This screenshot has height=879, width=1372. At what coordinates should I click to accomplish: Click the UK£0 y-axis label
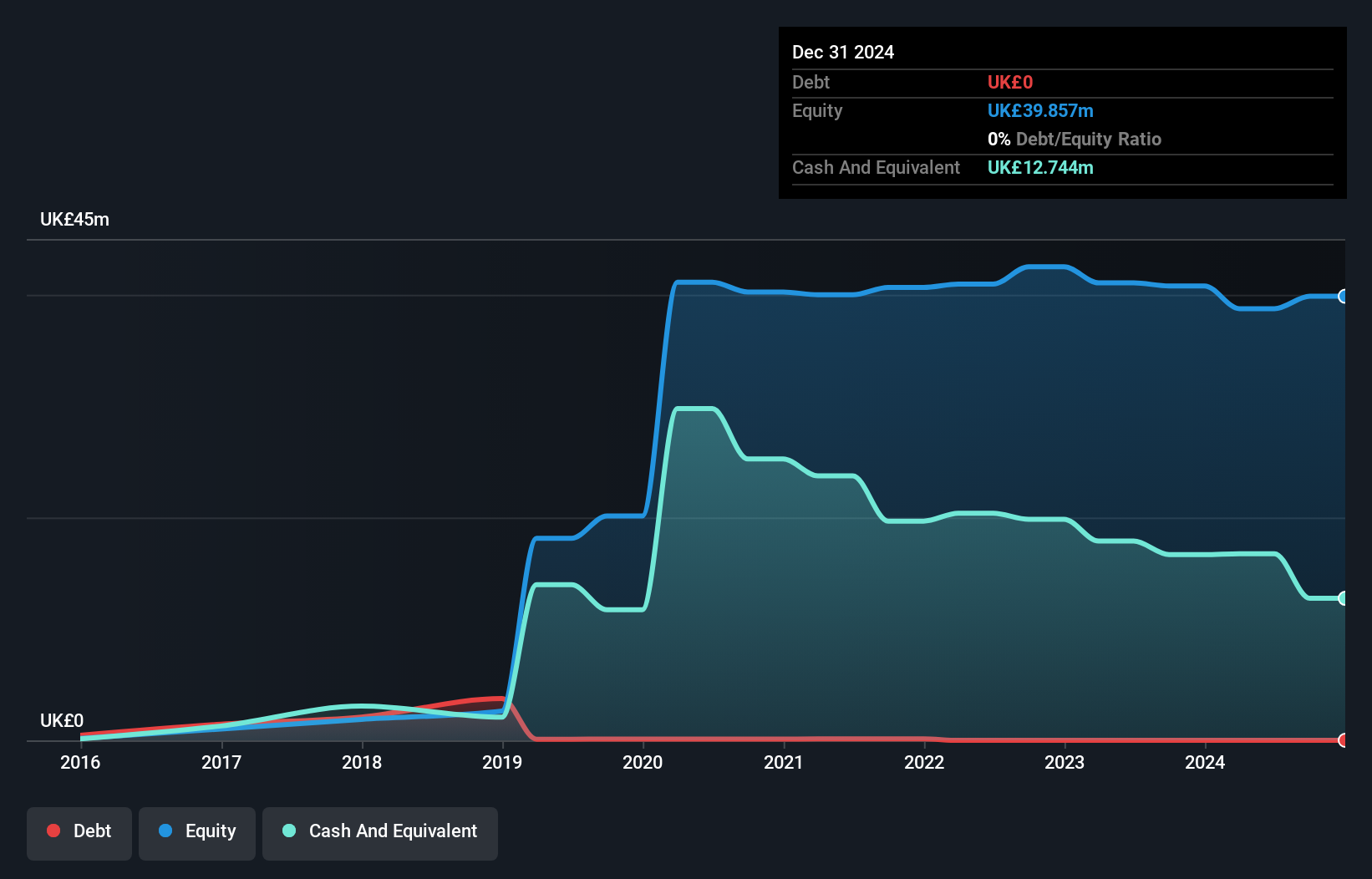coord(62,721)
